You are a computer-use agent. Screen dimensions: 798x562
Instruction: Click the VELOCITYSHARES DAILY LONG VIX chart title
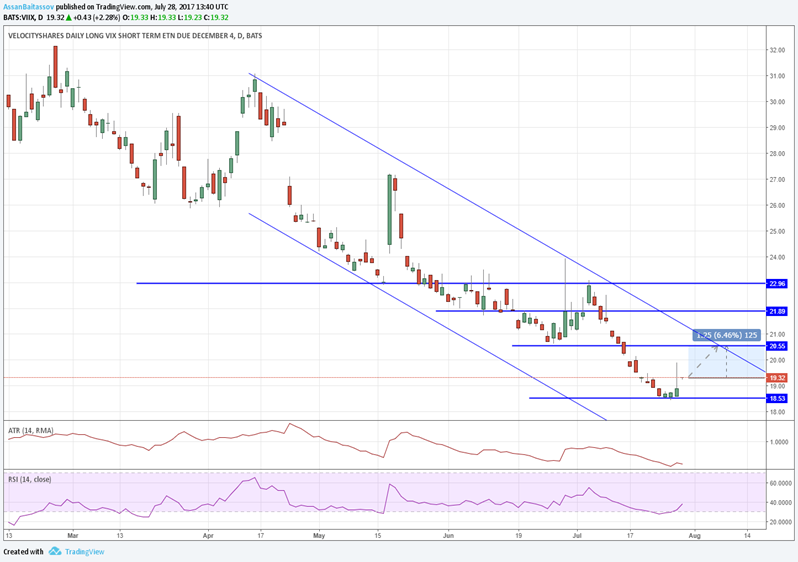[x=135, y=36]
